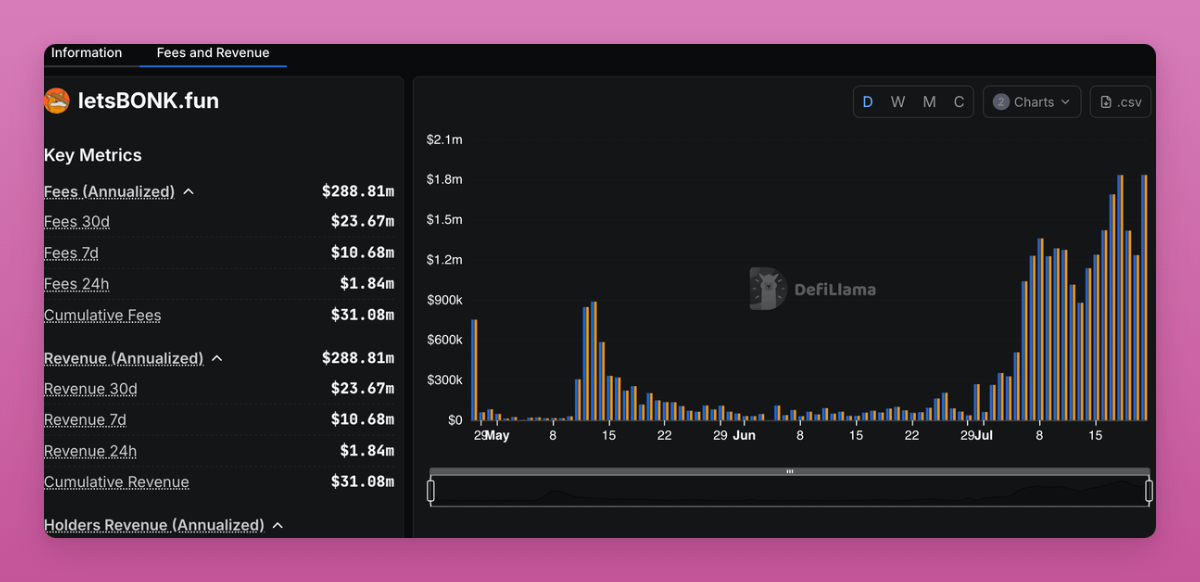Click the $300k y-axis label
Image resolution: width=1200 pixels, height=582 pixels.
[444, 380]
